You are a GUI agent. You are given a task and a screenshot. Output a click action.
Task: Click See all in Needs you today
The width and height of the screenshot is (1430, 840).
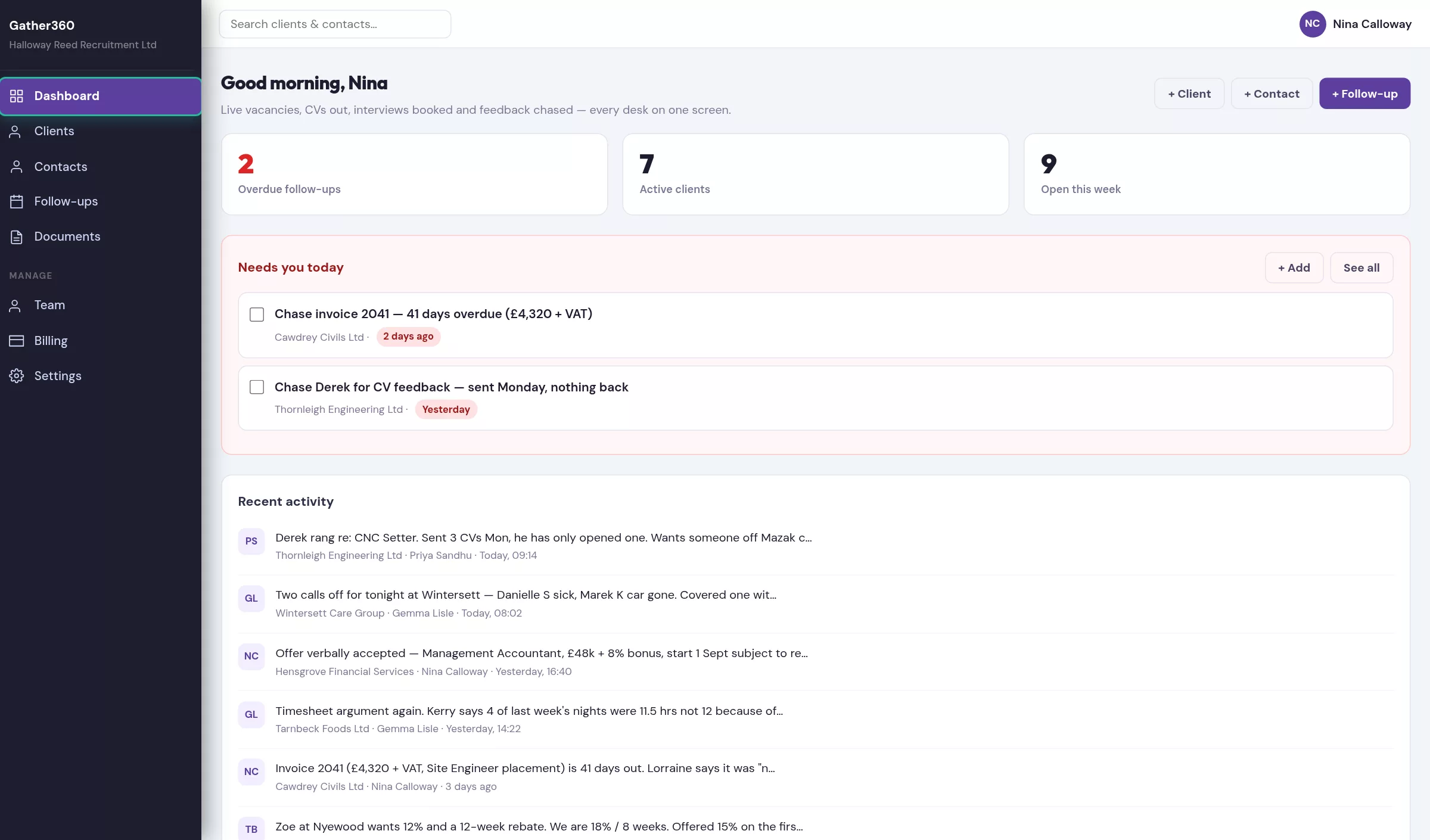(x=1361, y=268)
